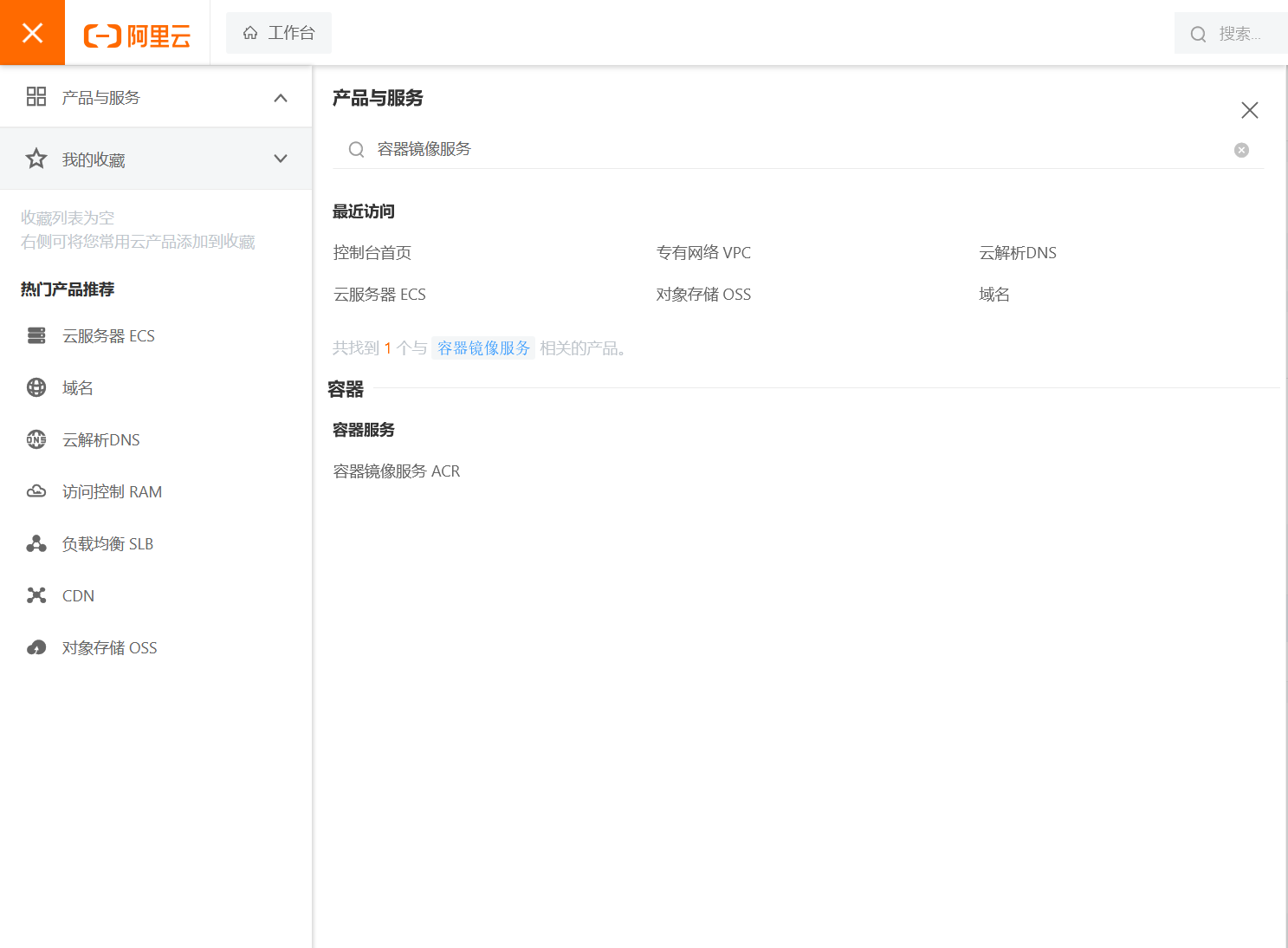
Task: Click the CDN network icon
Action: coord(36,595)
